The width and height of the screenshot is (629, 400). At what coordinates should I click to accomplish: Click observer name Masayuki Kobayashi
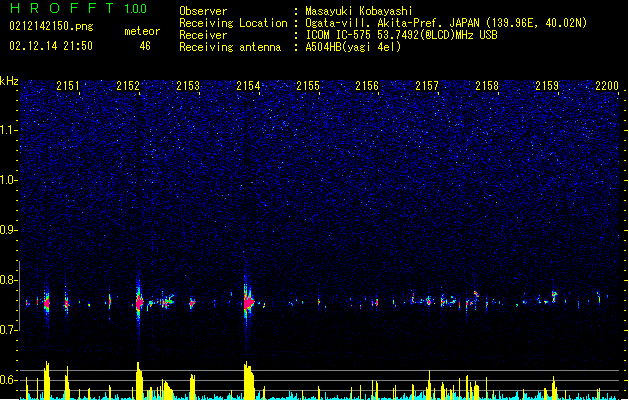click(x=359, y=11)
